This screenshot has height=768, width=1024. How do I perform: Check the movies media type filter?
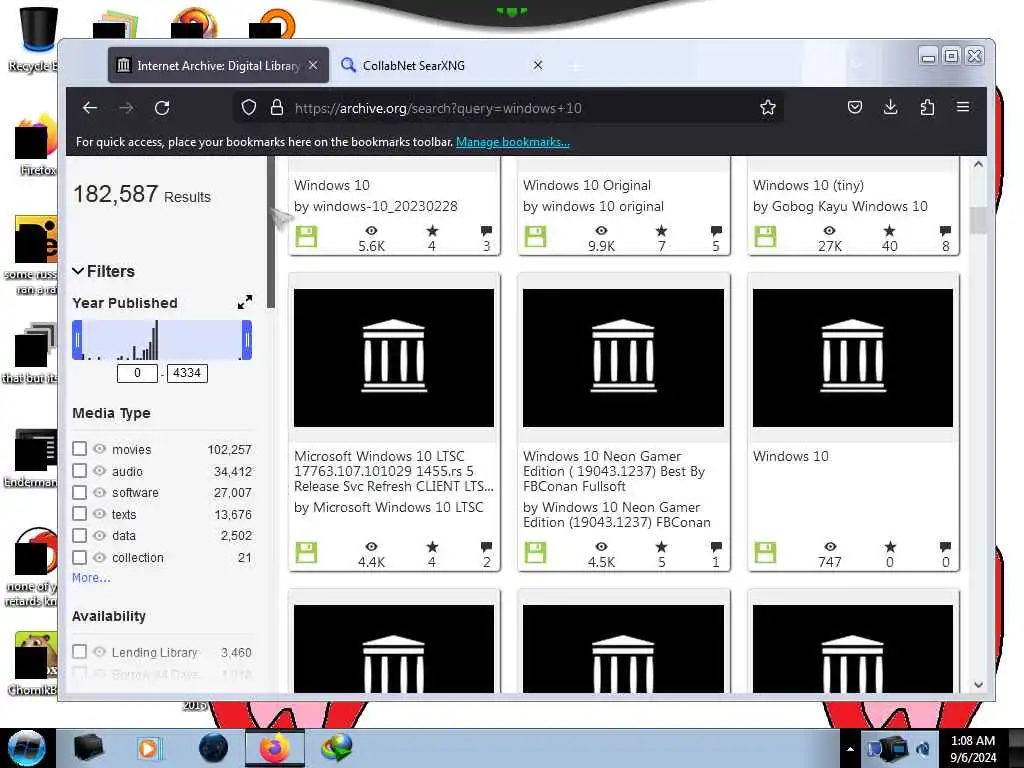[80, 449]
